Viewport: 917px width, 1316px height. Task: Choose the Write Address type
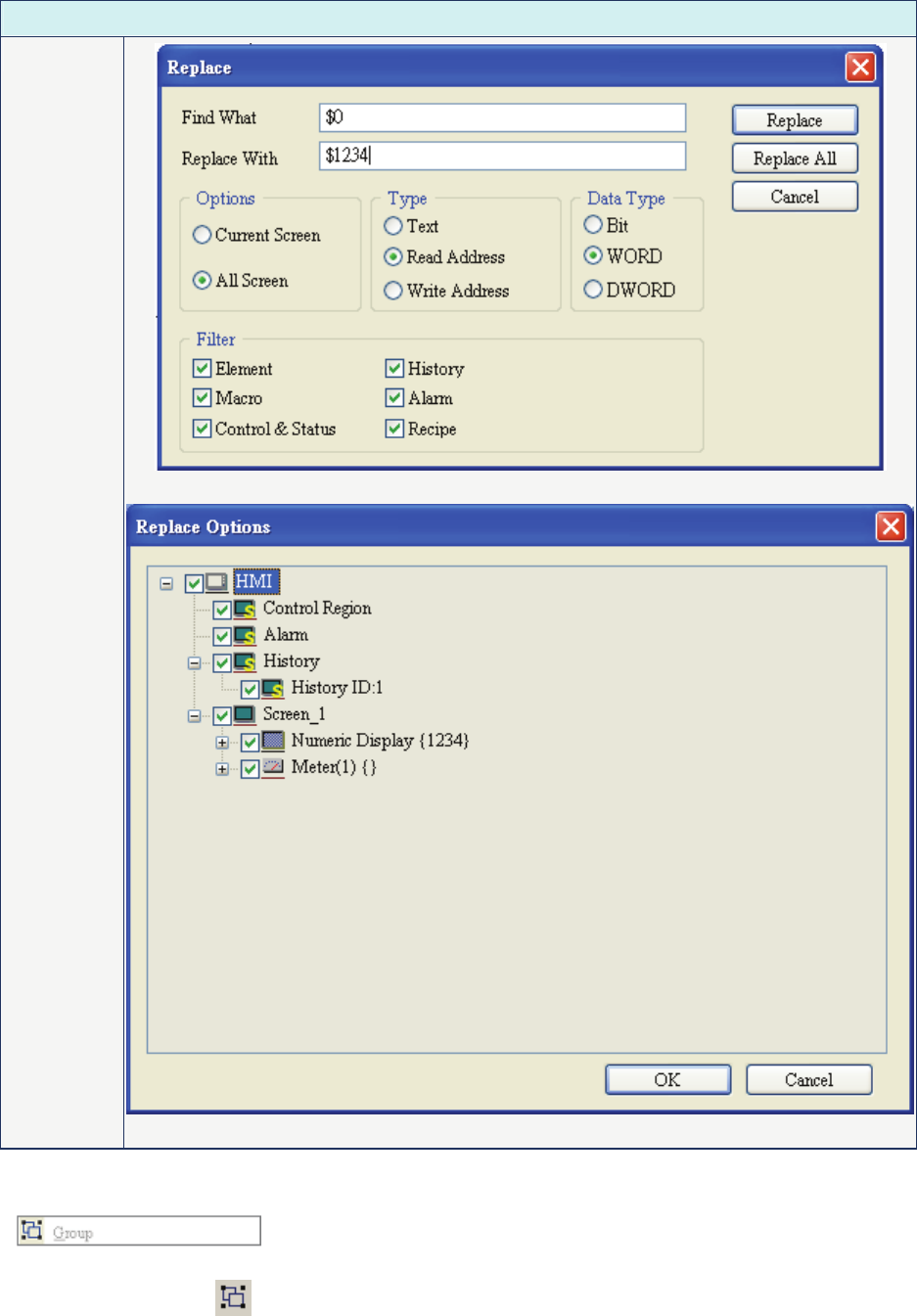[x=393, y=291]
